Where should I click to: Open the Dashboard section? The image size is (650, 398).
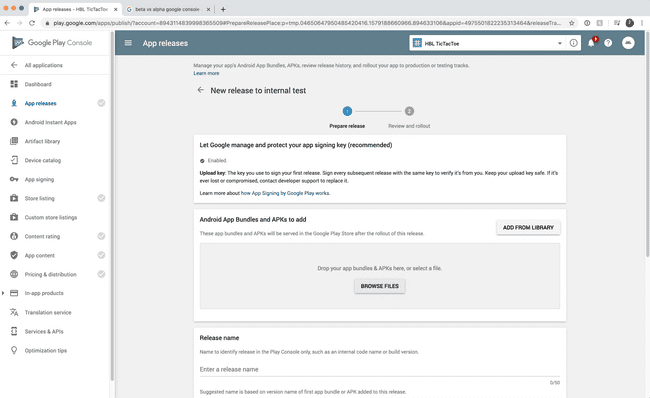coord(38,84)
